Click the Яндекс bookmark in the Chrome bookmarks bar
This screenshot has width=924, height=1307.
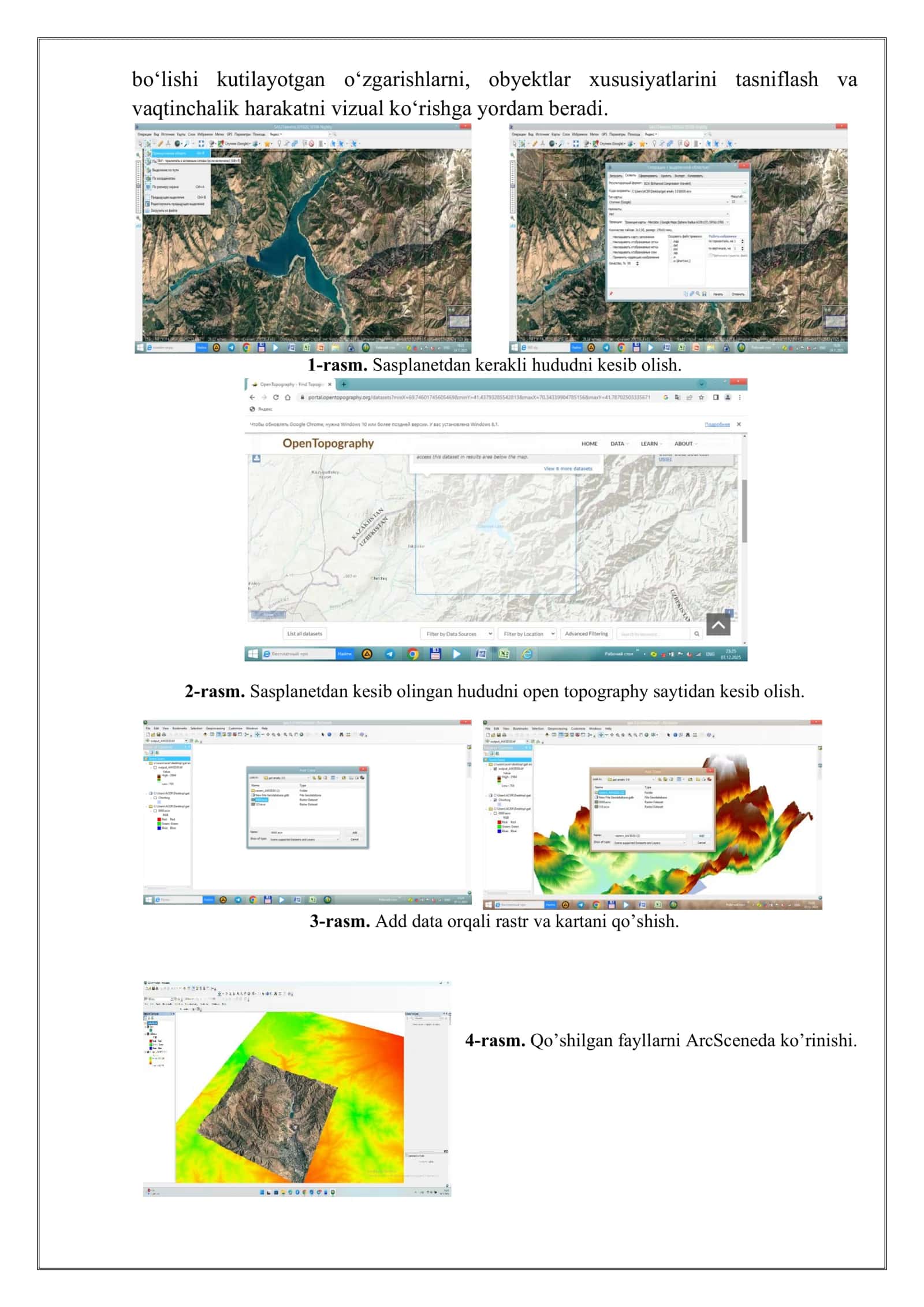click(261, 409)
